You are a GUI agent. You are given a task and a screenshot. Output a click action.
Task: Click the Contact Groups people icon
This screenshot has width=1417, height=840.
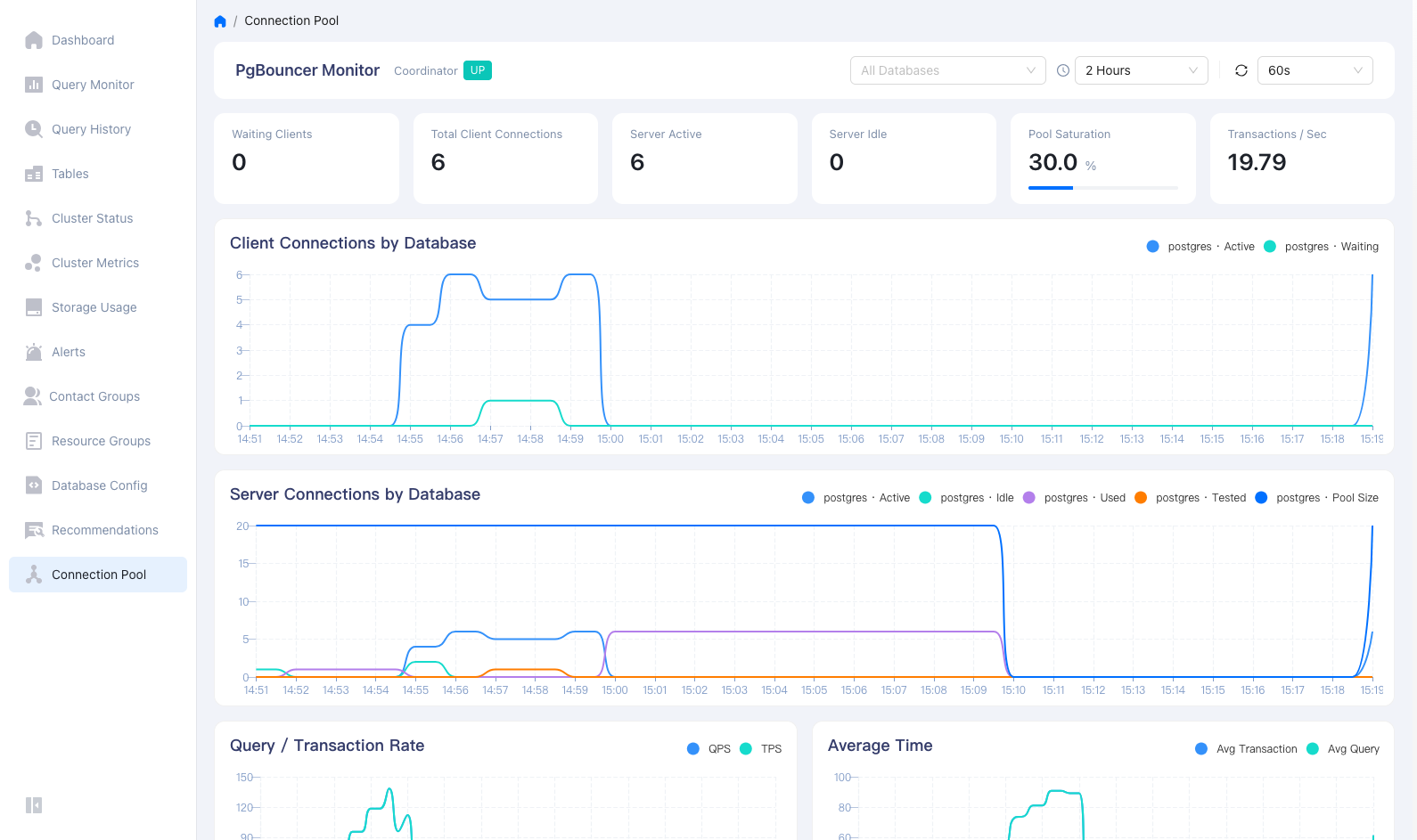[32, 396]
